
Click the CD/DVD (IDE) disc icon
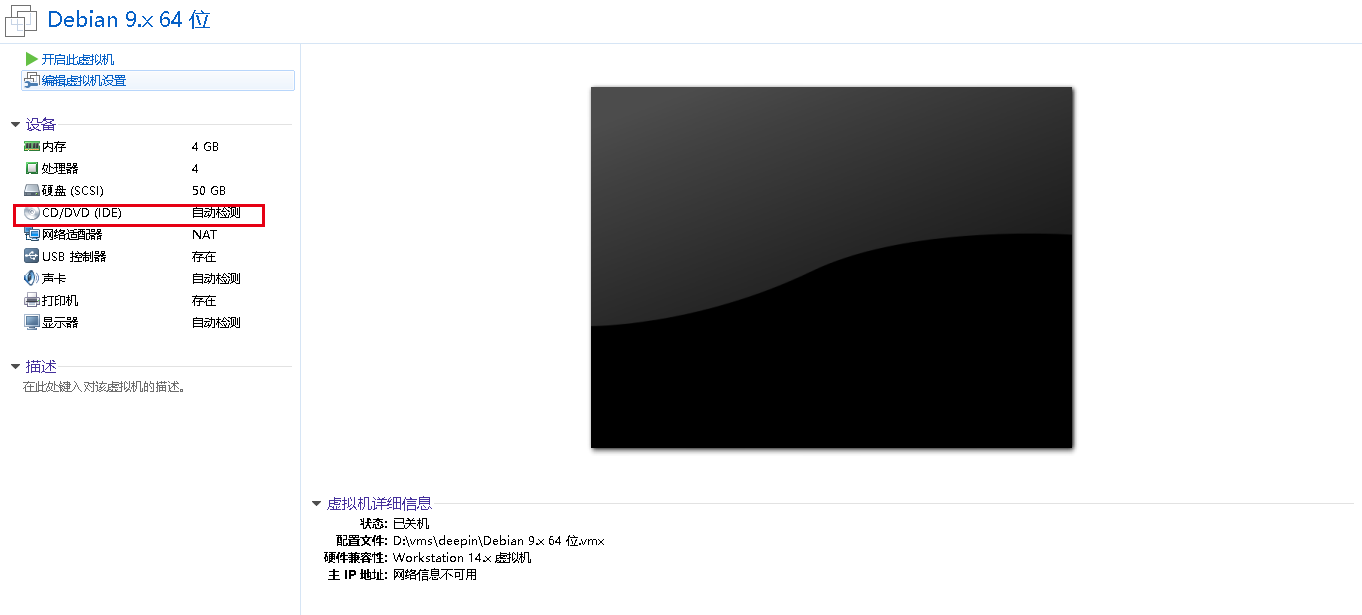(x=32, y=213)
